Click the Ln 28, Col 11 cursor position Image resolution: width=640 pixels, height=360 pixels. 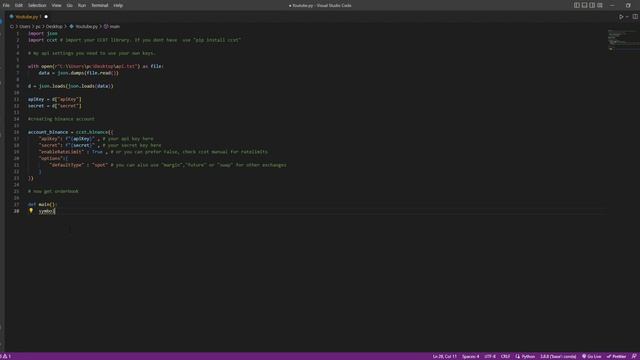click(x=444, y=356)
